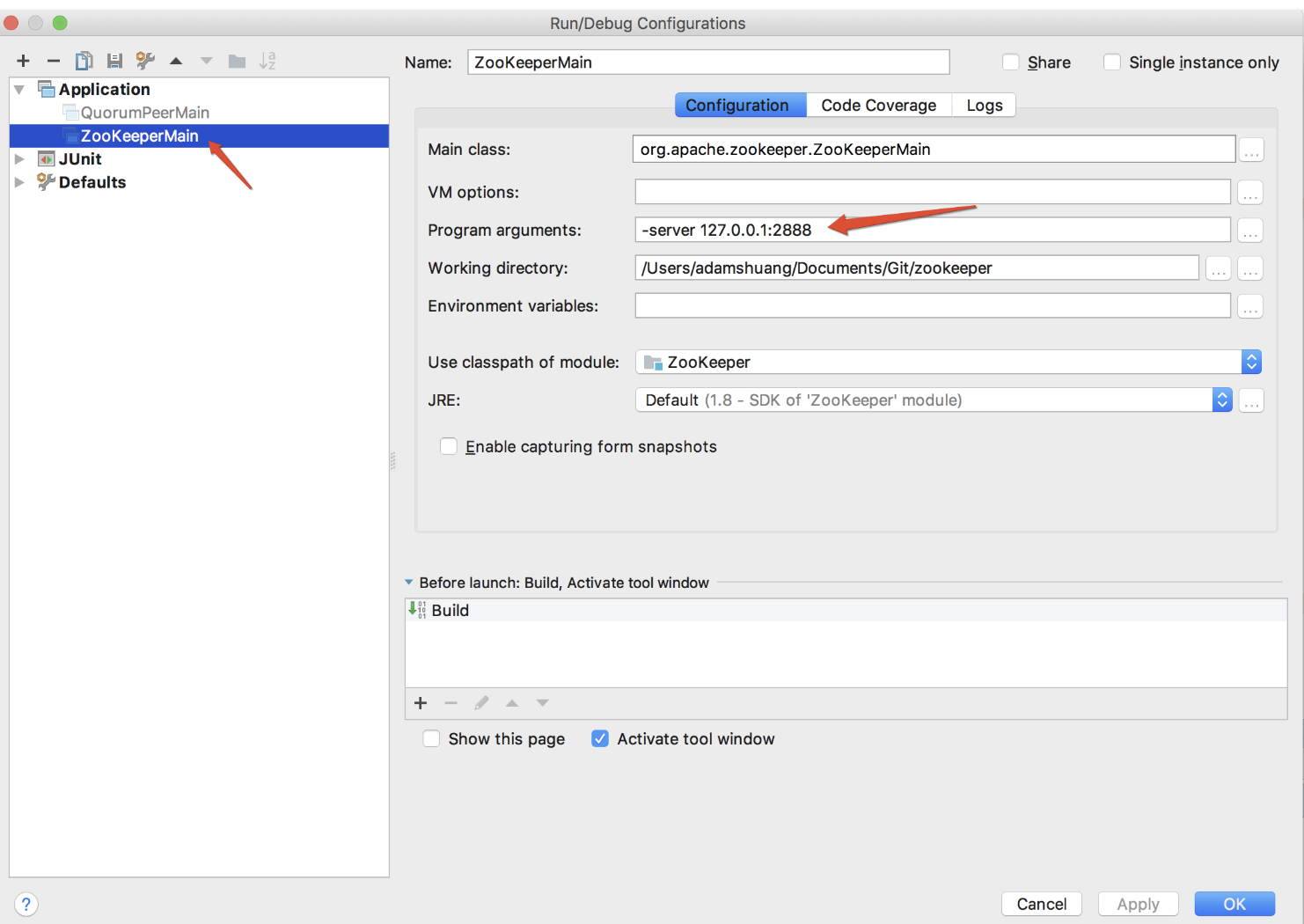Copy the selected configuration
Screen dimensions: 1304x924
tap(84, 61)
